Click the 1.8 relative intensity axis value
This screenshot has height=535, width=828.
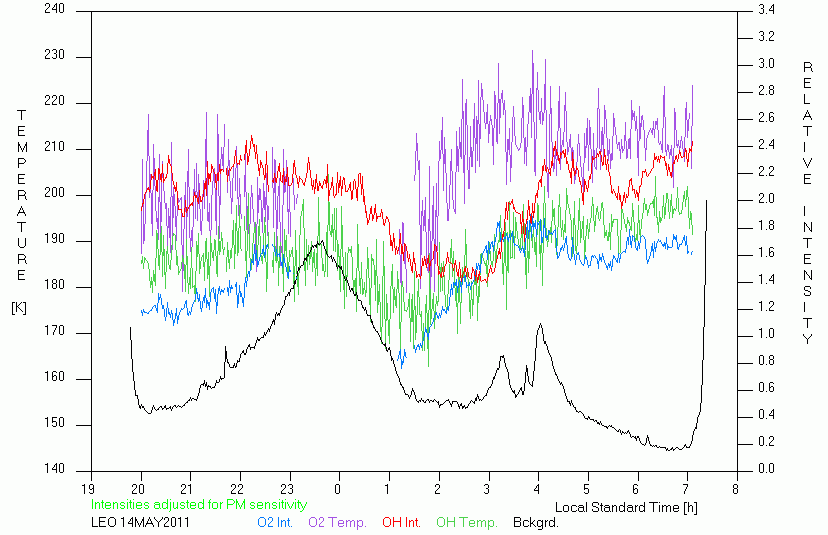pyautogui.click(x=766, y=226)
